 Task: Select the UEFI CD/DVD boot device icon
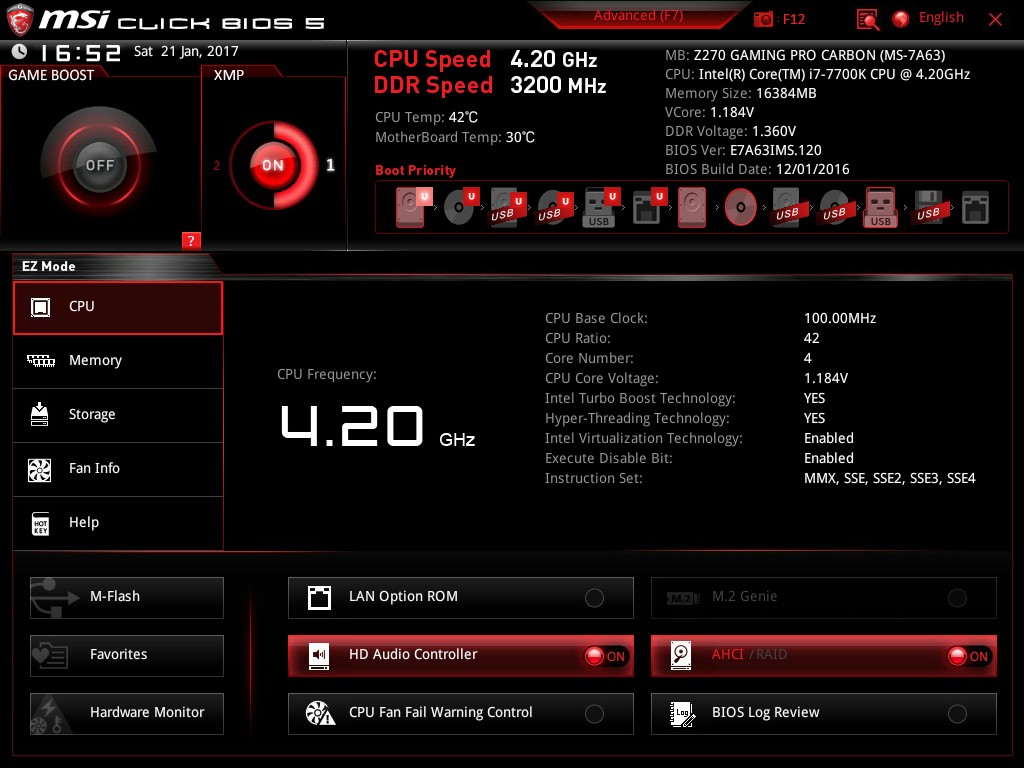[x=461, y=207]
